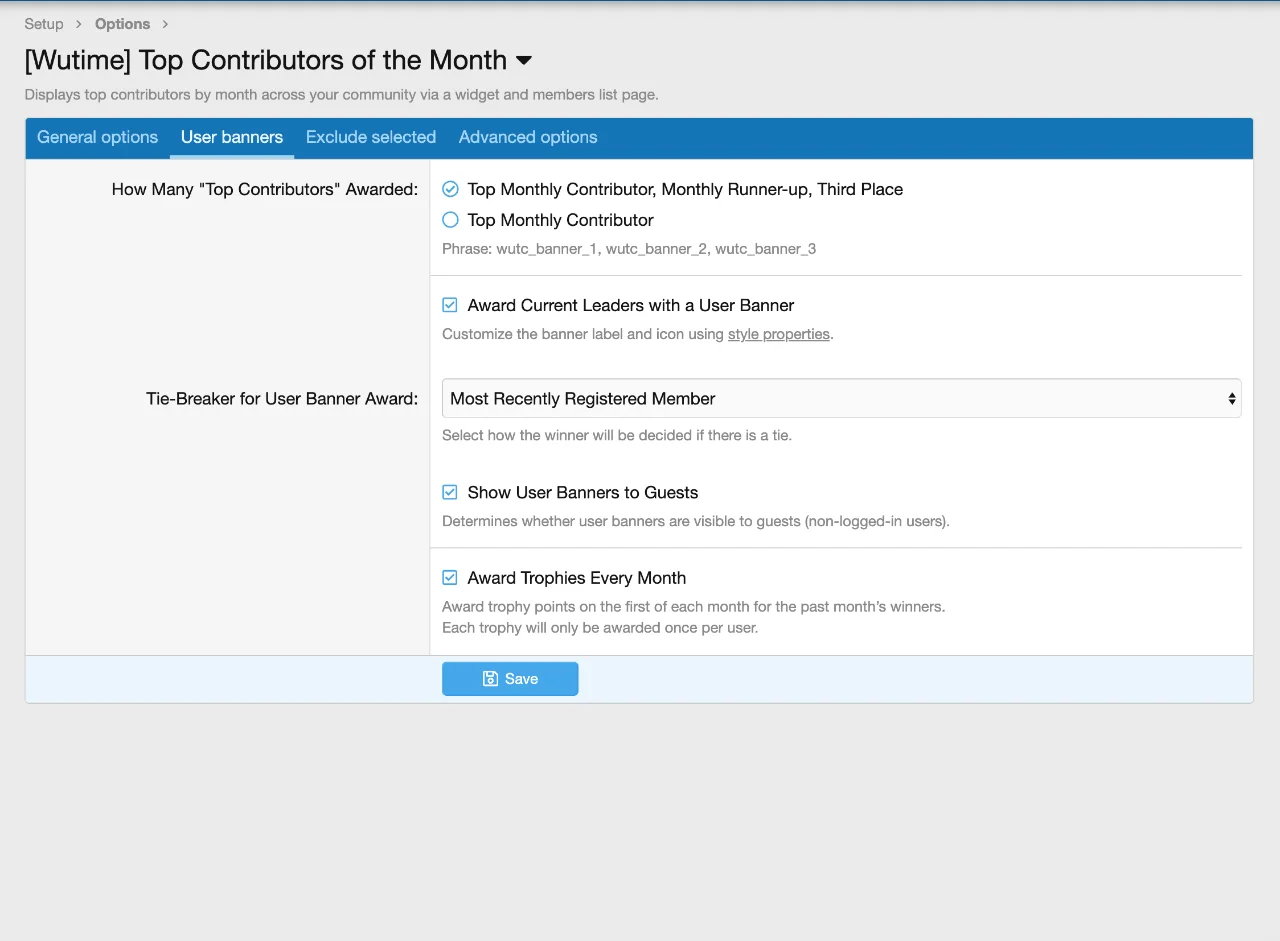Click the floppy disk icon on Save
Screen dimensions: 1280x941
pyautogui.click(x=490, y=679)
